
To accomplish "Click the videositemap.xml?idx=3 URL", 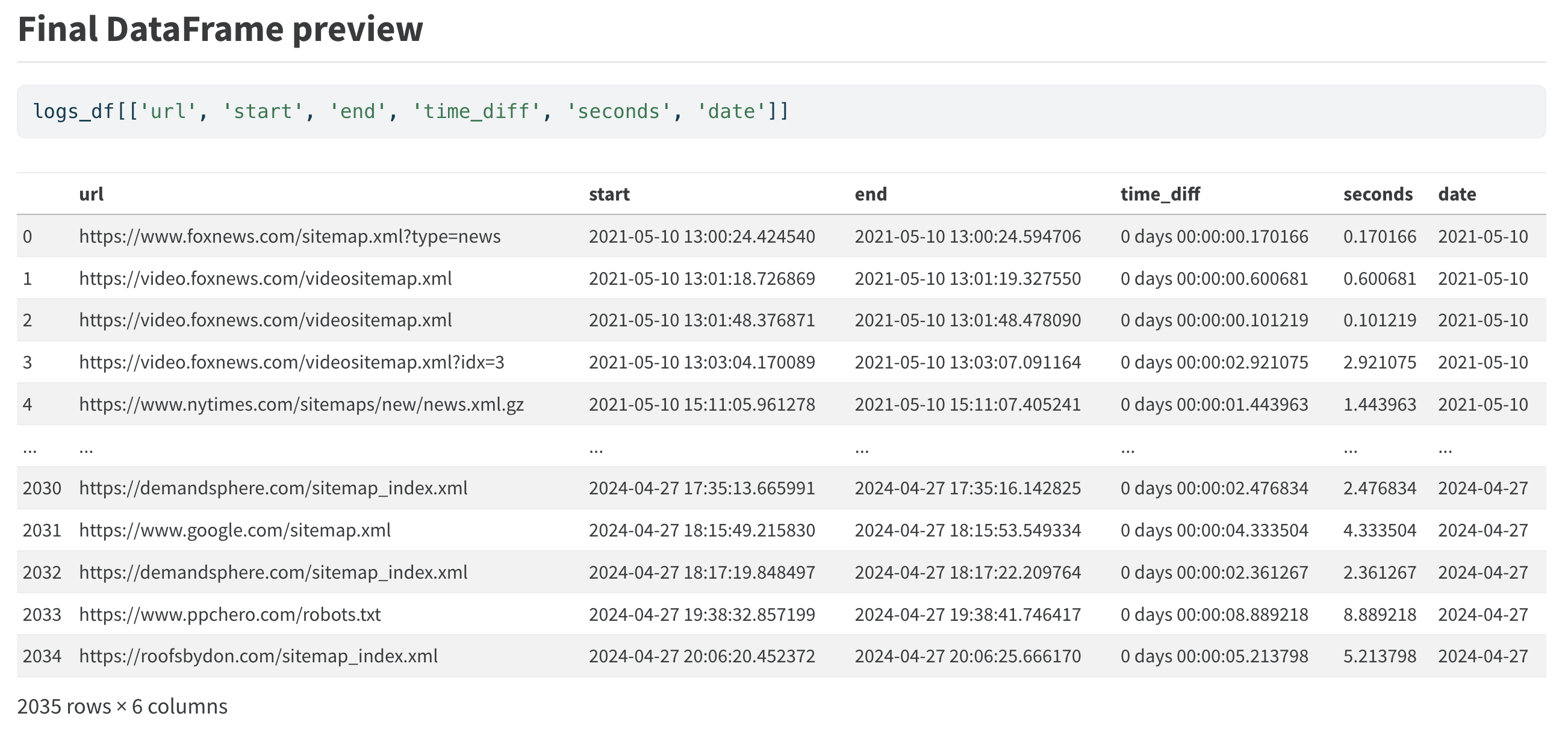I will coord(291,362).
